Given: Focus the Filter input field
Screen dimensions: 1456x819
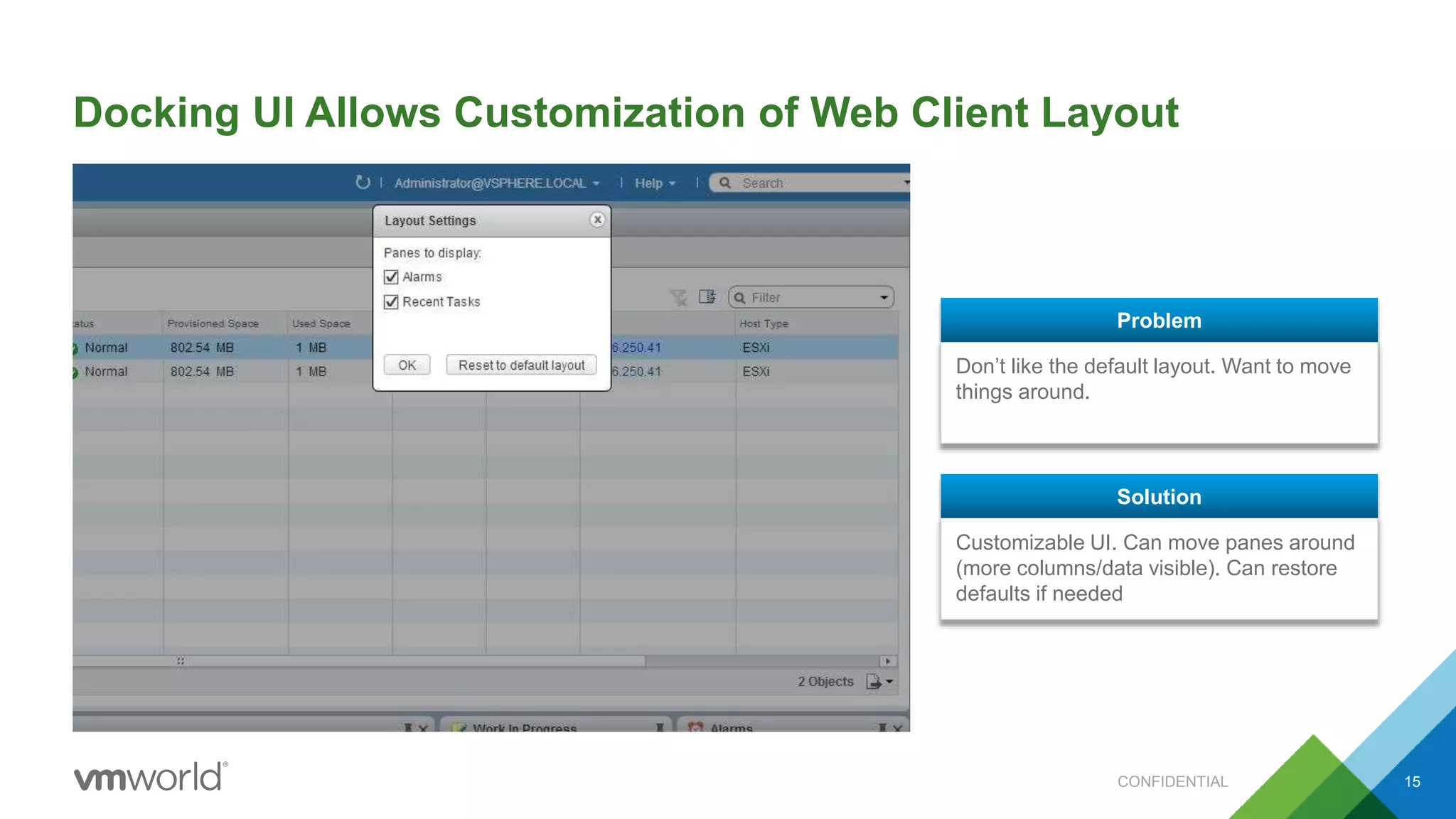Looking at the screenshot, I should [x=811, y=297].
